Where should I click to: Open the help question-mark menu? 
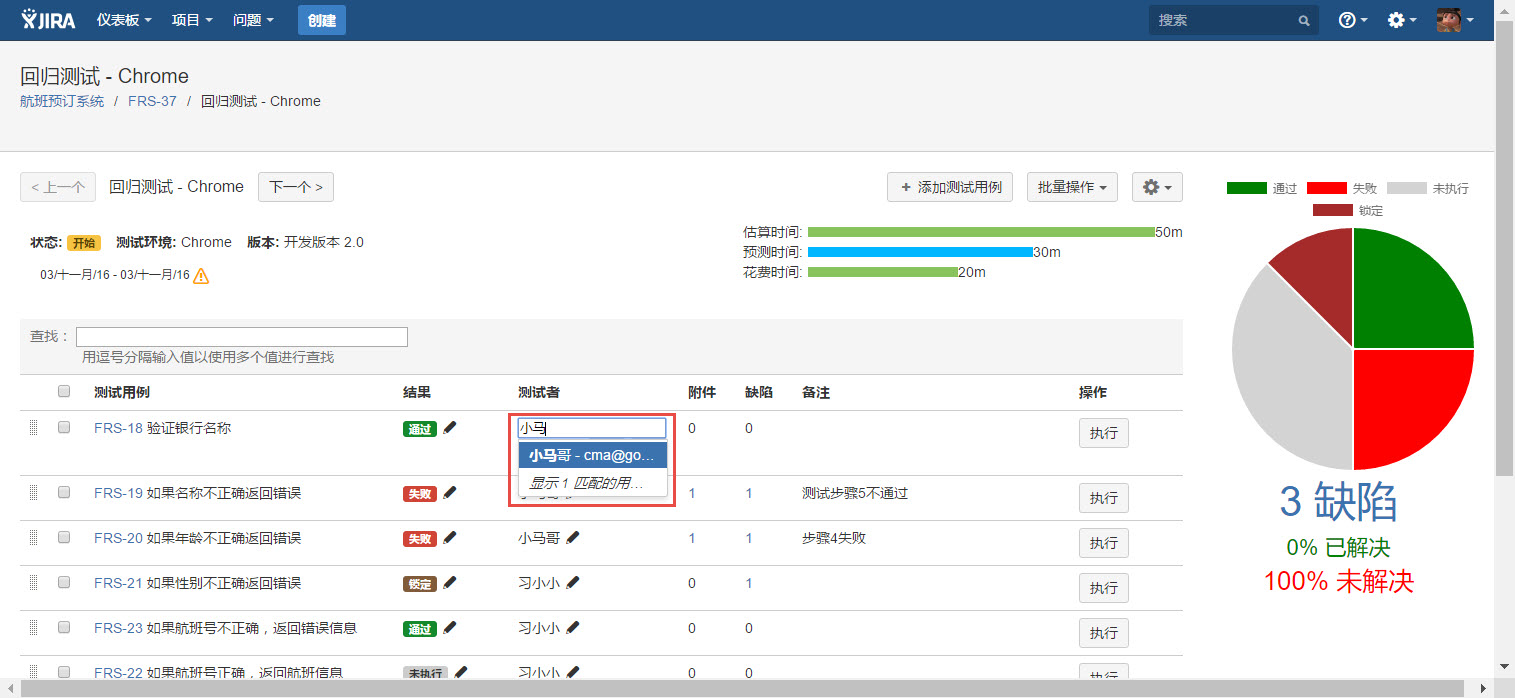click(1353, 20)
